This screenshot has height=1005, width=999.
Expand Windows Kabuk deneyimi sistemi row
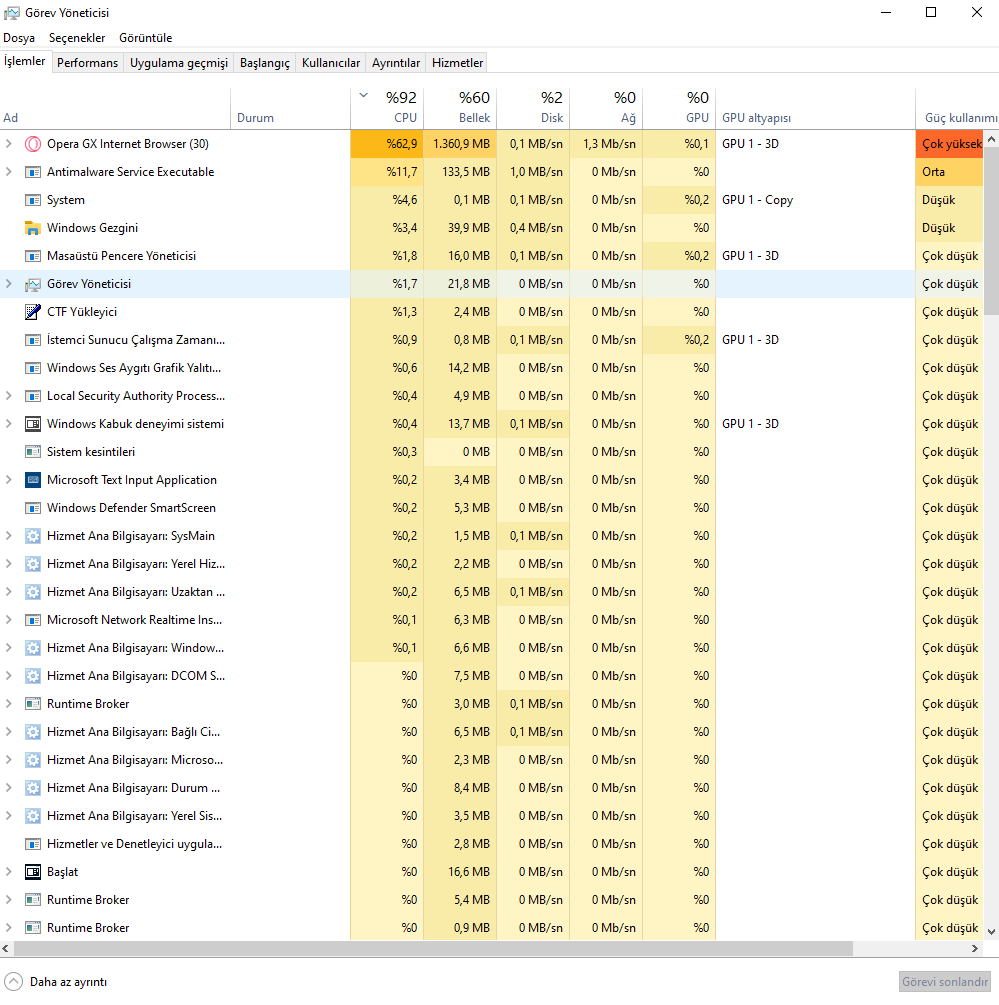(8, 424)
